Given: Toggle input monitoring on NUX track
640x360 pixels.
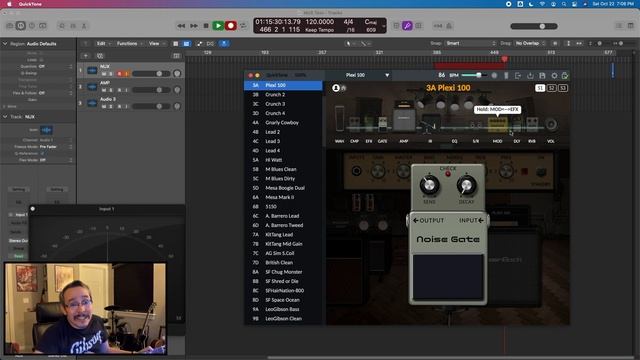Looking at the screenshot, I should [127, 74].
